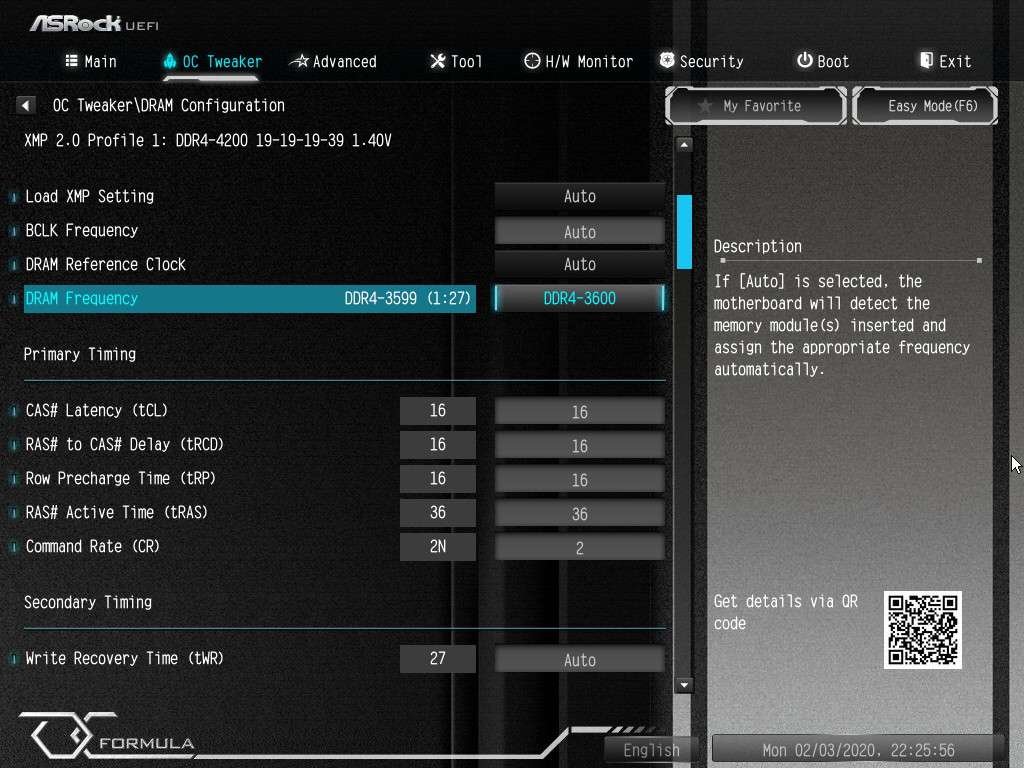1024x768 pixels.
Task: Click the English language button
Action: click(x=651, y=750)
